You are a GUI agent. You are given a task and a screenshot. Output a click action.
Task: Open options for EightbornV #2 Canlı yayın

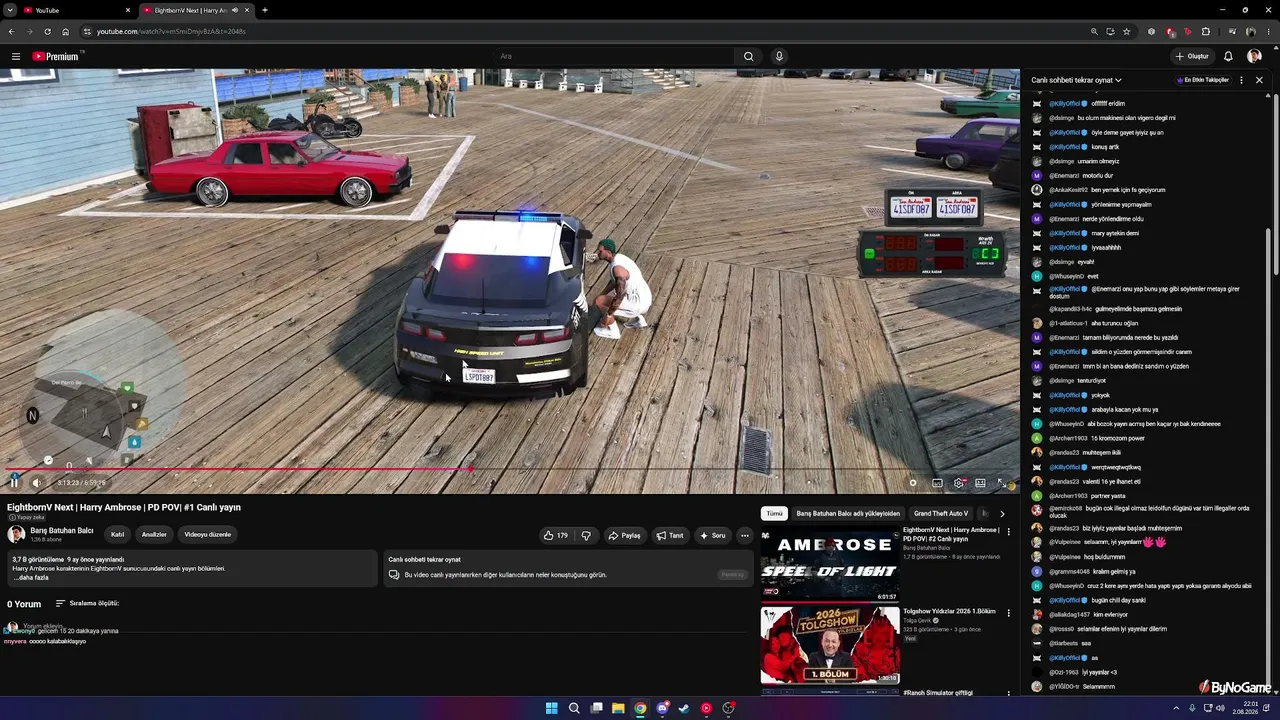pos(1008,532)
